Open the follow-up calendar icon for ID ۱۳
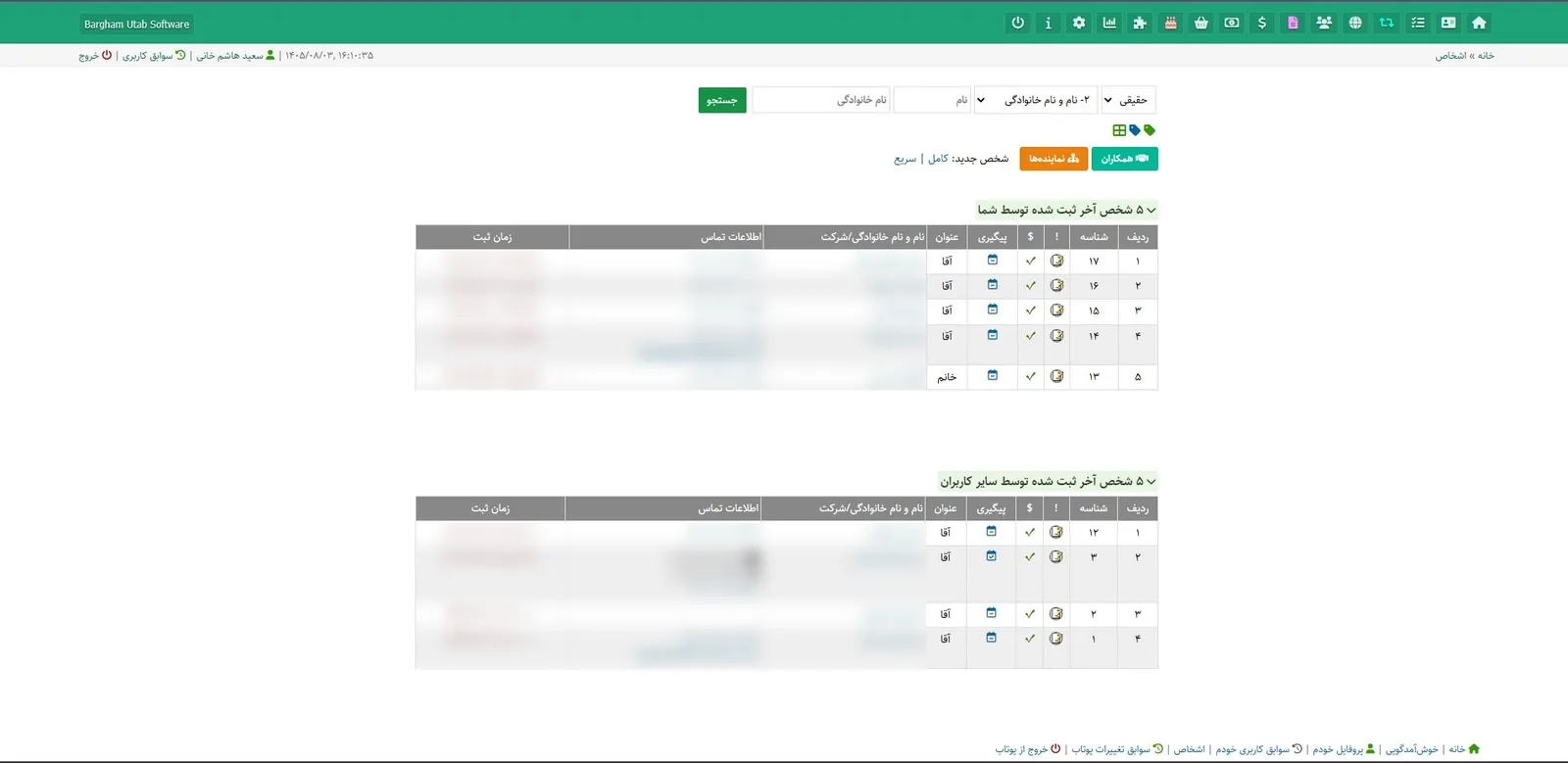The image size is (1568, 763). 993,376
